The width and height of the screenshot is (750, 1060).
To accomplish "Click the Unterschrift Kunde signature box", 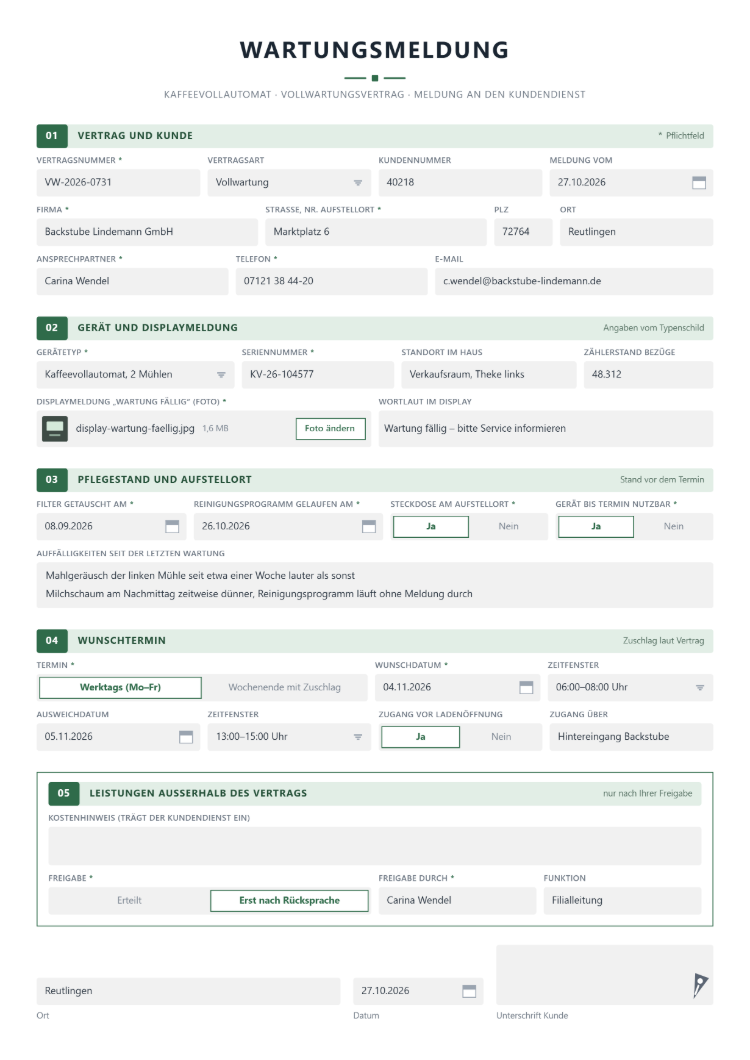I will [605, 975].
